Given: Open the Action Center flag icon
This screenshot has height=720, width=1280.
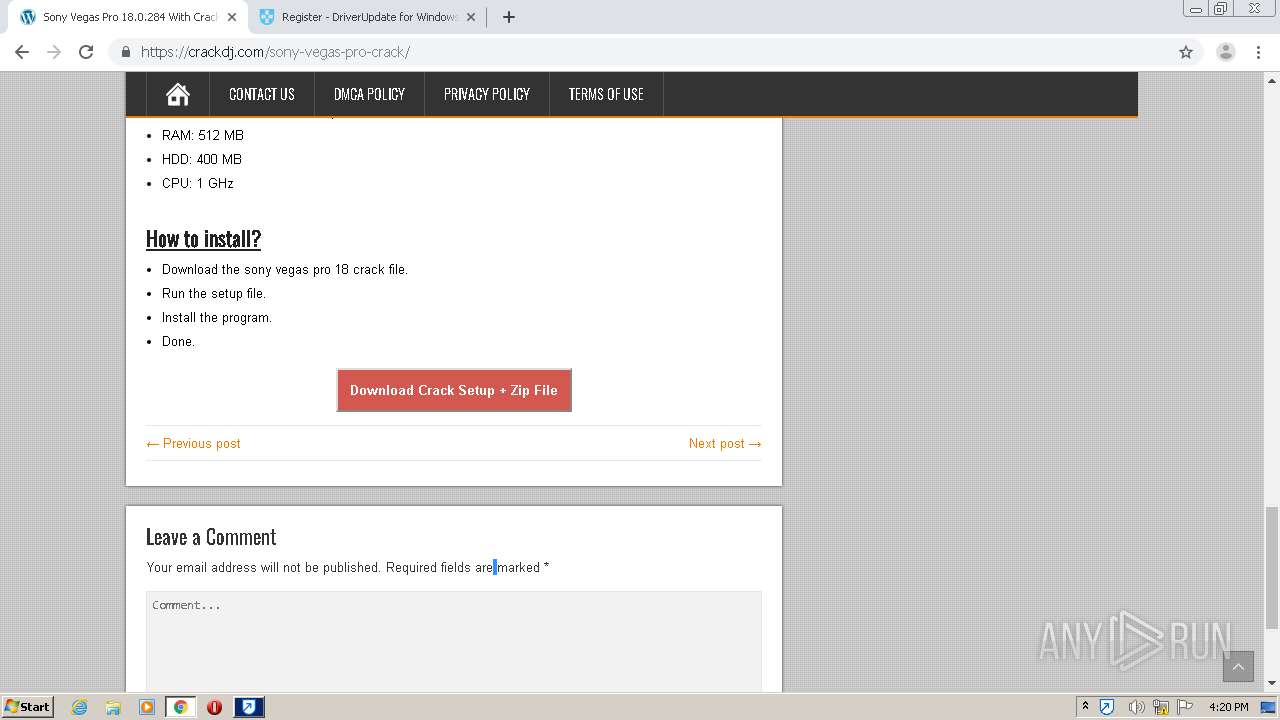Looking at the screenshot, I should click(x=1185, y=707).
